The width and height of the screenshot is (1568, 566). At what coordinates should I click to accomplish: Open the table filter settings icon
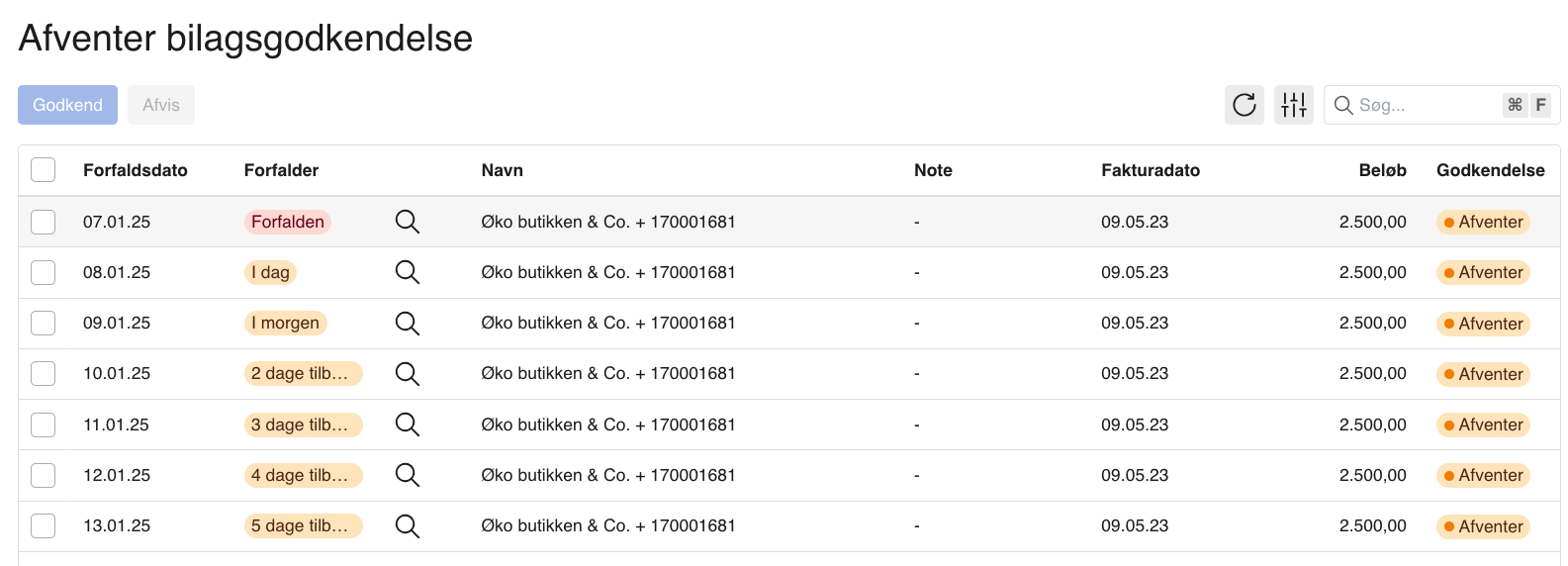tap(1293, 105)
